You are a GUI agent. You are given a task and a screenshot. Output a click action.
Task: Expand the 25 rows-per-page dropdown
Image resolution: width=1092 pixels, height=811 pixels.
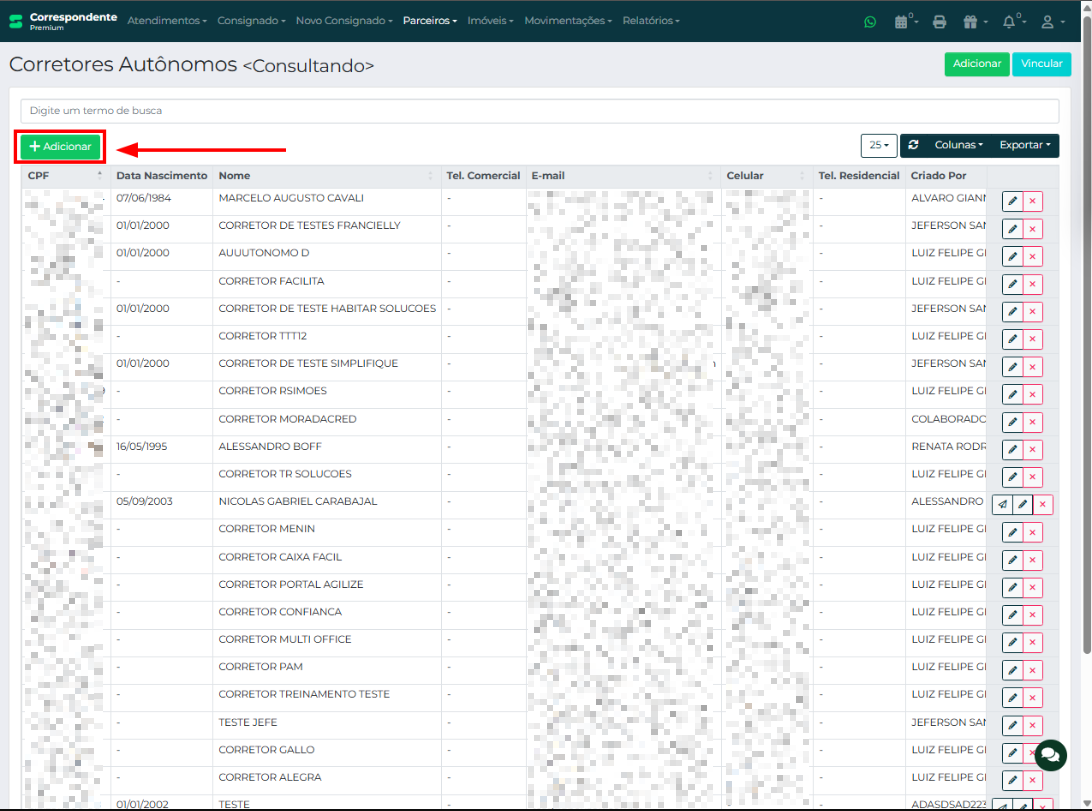tap(879, 145)
